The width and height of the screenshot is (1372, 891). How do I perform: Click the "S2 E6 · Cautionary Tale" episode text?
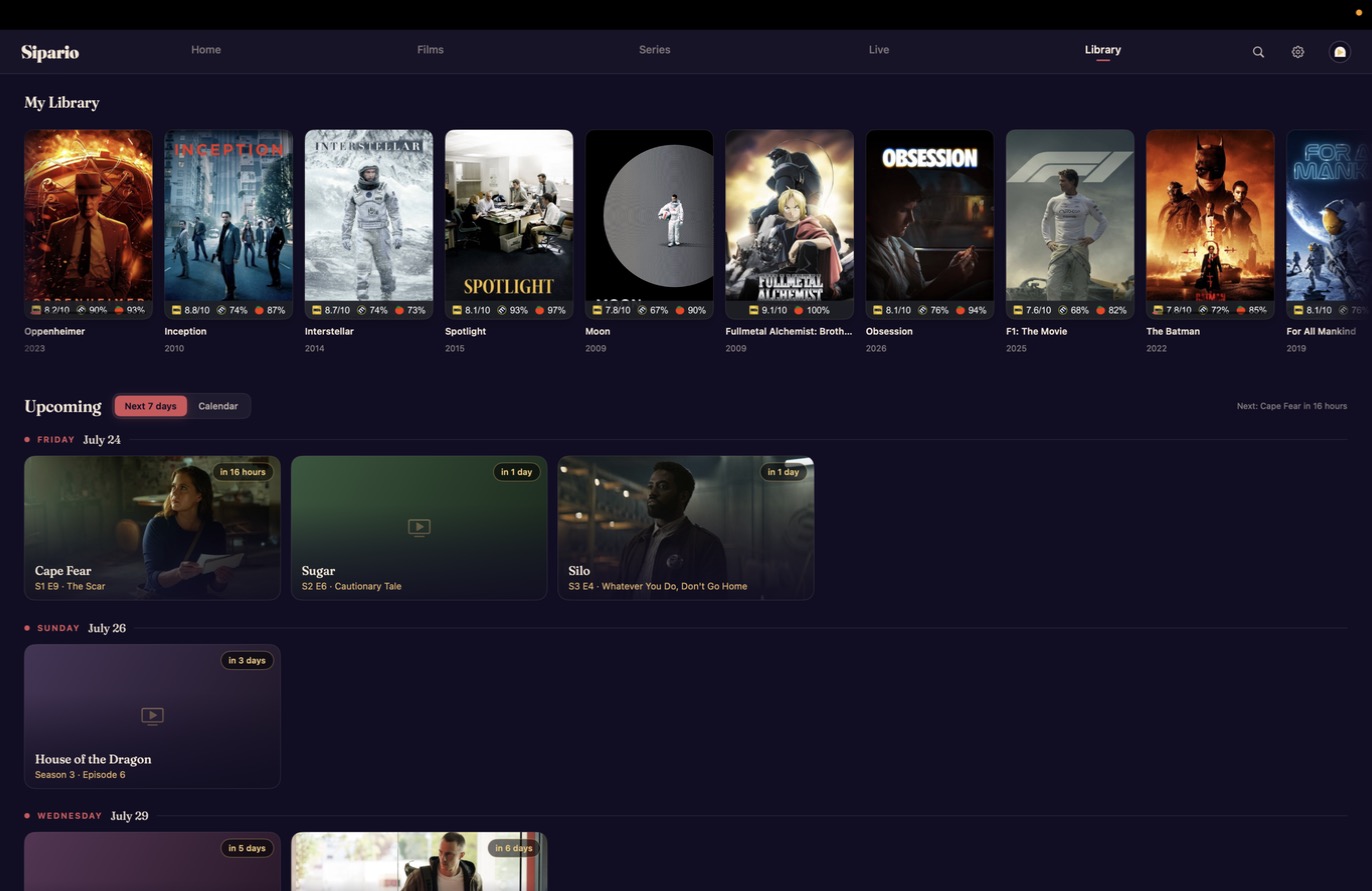(x=351, y=586)
